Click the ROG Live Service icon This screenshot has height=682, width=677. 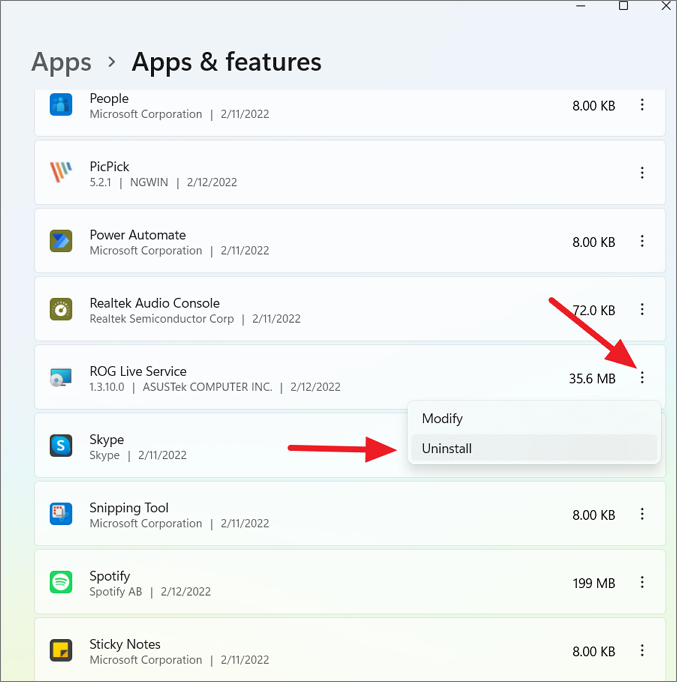(x=61, y=378)
